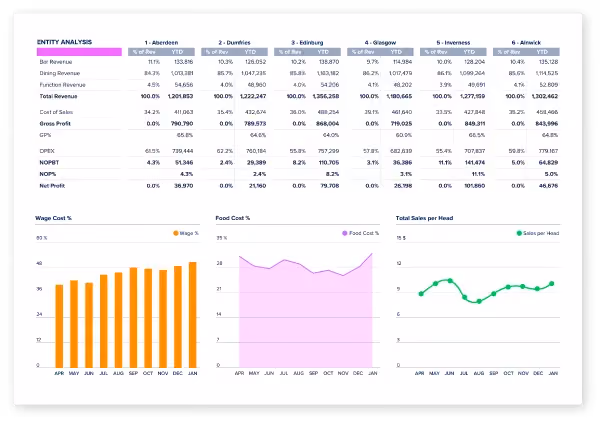Click the orange Wage % legend dot
600x423 pixels.
(x=176, y=233)
